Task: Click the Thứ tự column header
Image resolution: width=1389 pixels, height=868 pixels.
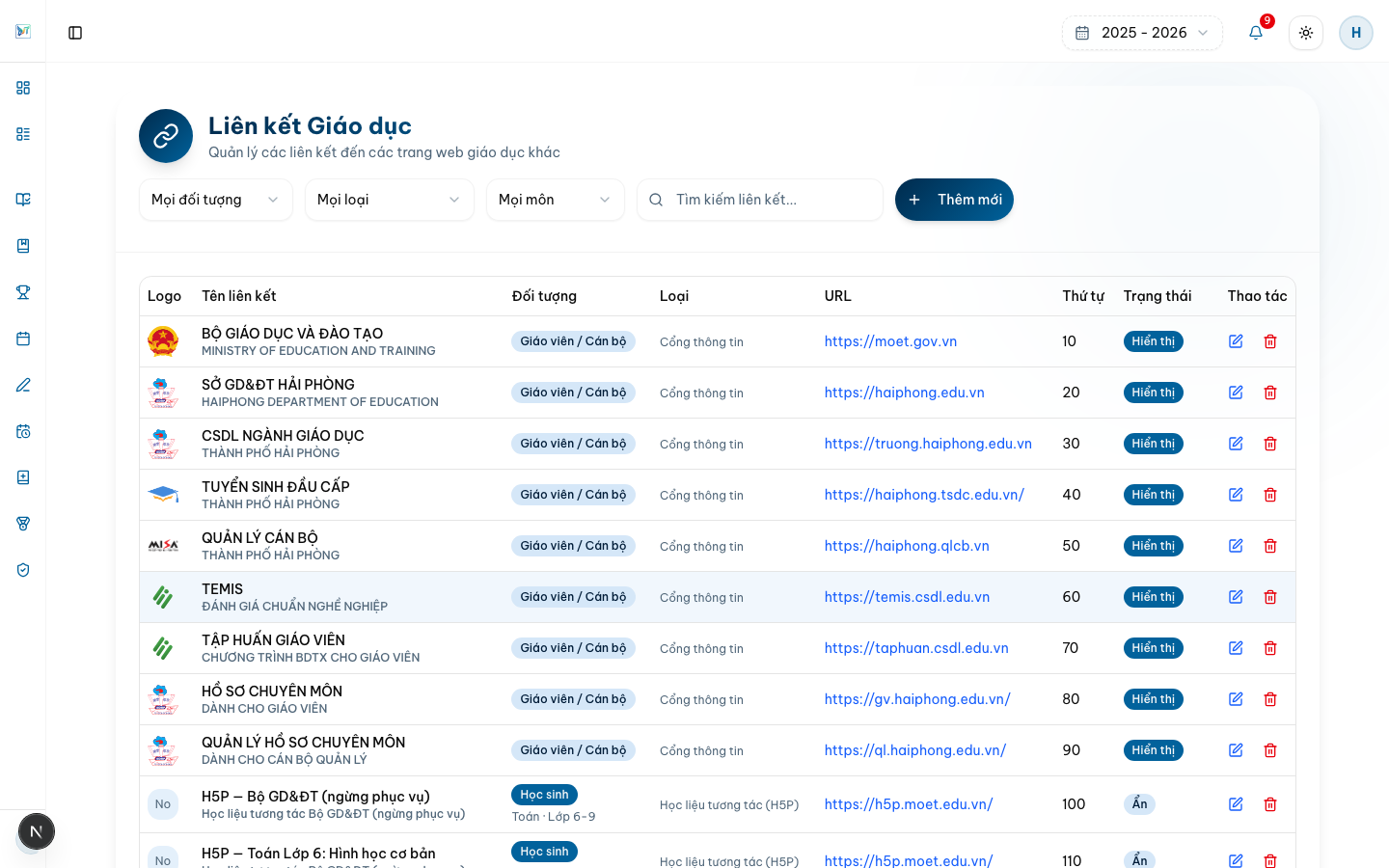Action: 1082,296
